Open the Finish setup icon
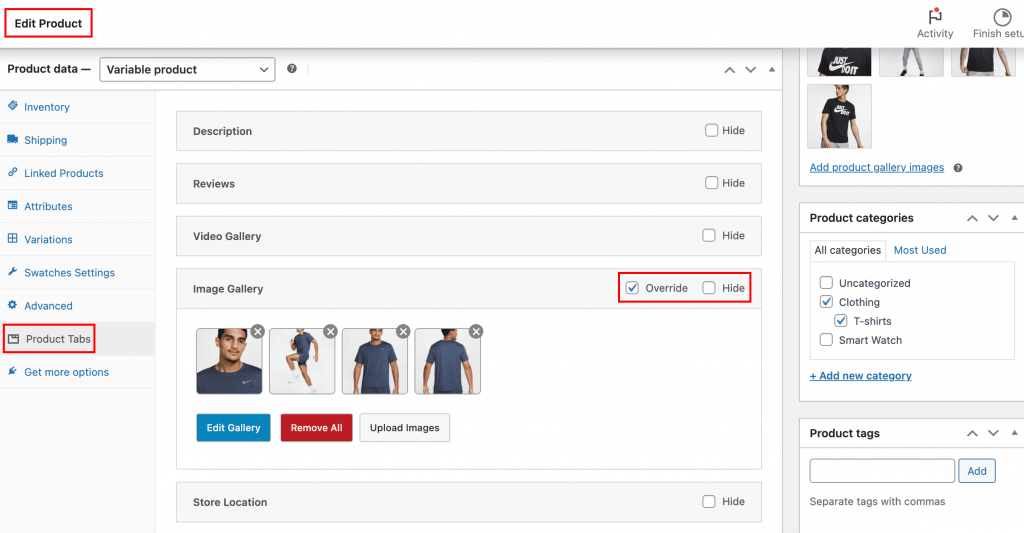The height and width of the screenshot is (533, 1024). click(x=1002, y=17)
